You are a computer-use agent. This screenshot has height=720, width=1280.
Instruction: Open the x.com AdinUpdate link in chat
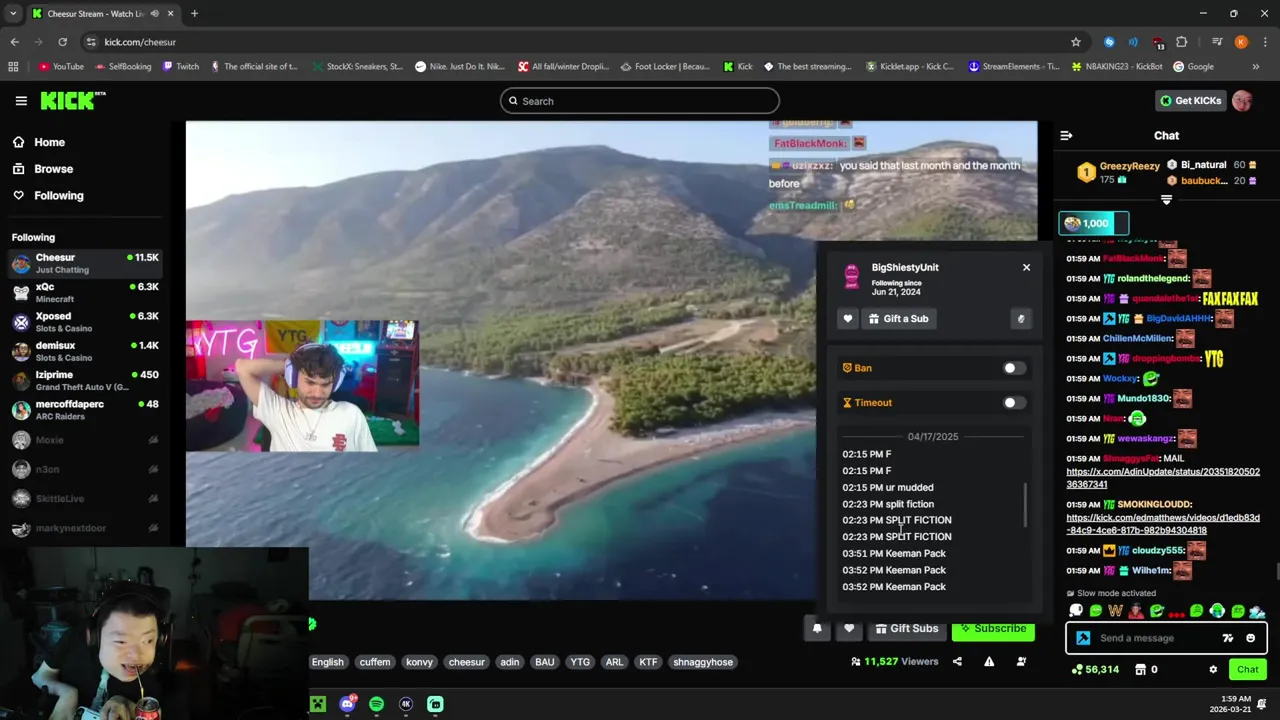tap(1163, 478)
